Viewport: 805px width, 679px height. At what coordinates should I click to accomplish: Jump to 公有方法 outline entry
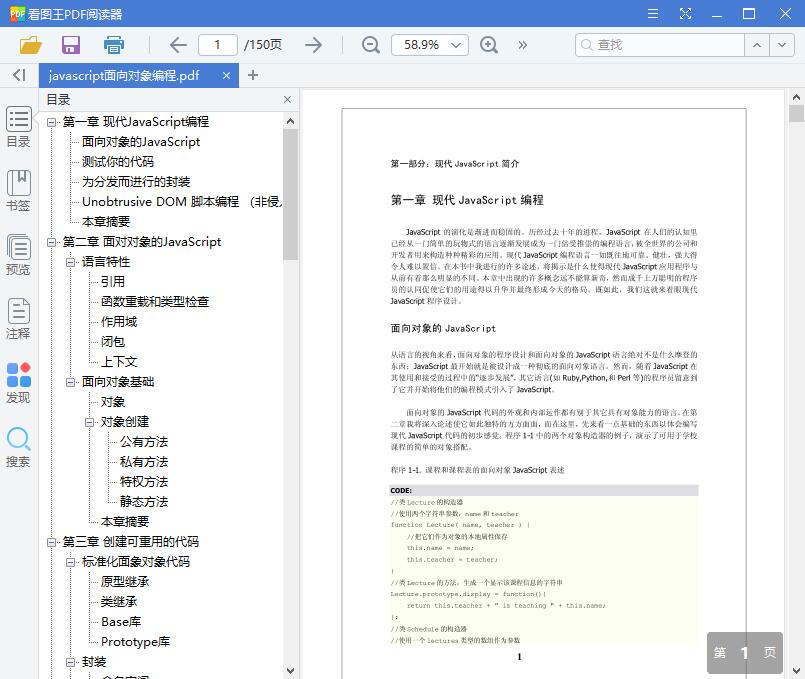pyautogui.click(x=144, y=442)
